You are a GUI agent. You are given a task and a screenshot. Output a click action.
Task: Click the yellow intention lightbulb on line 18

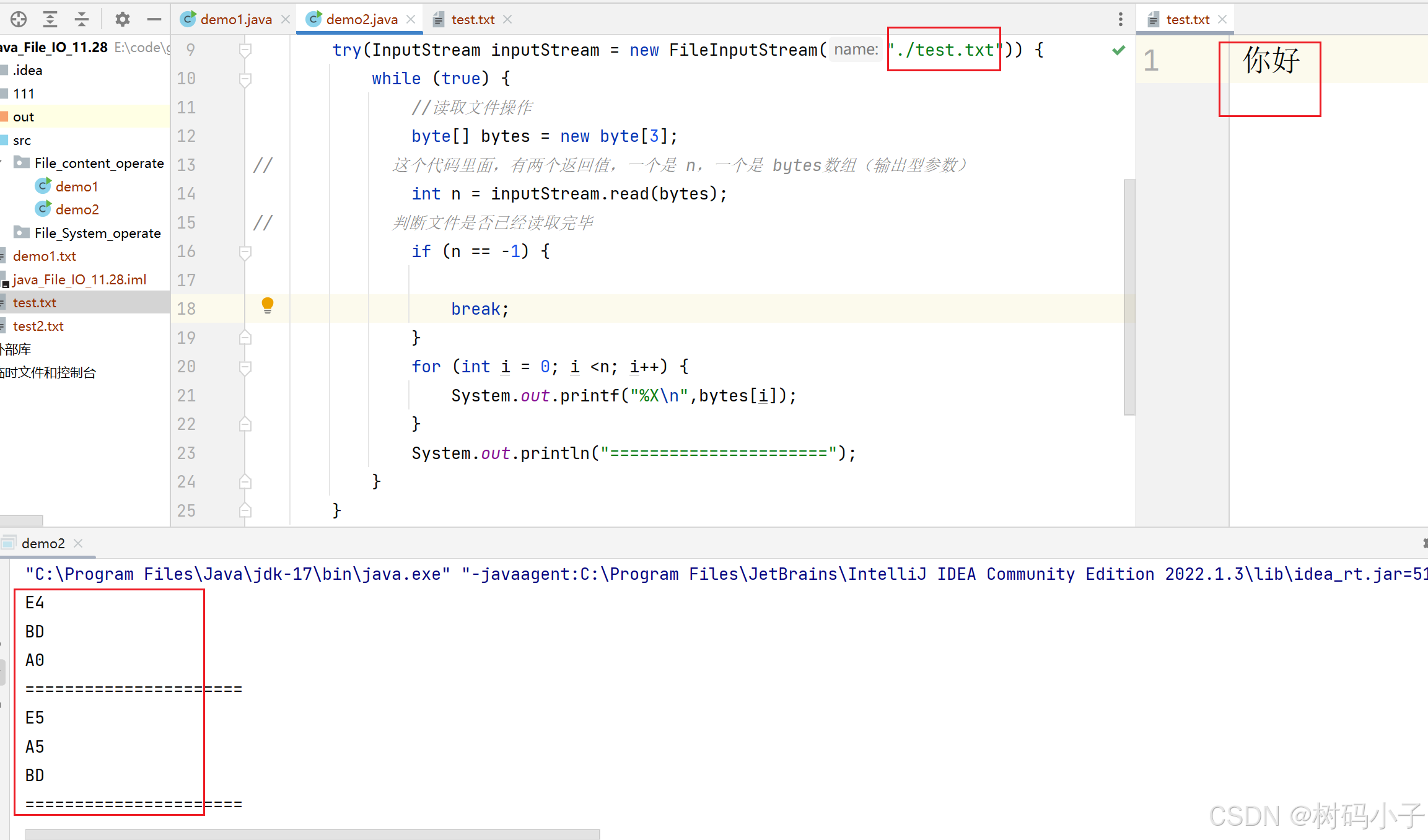tap(267, 305)
